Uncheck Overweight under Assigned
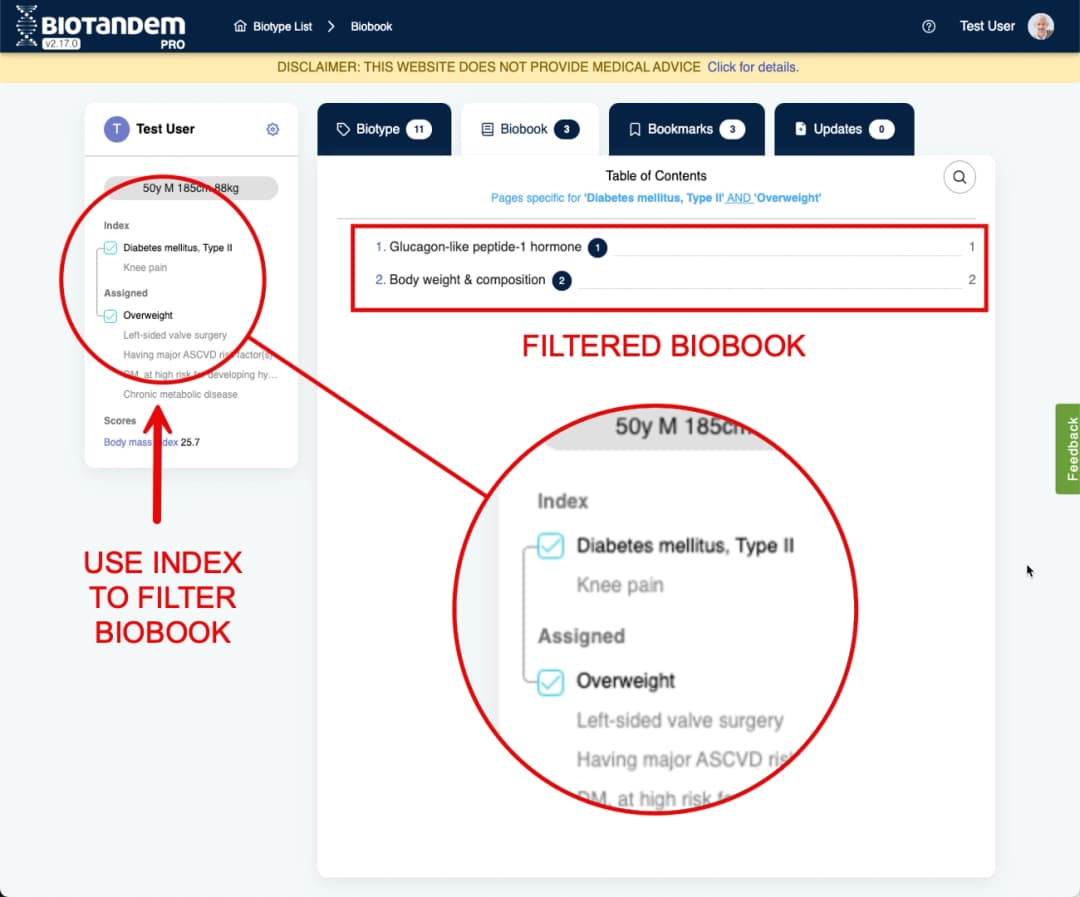1080x897 pixels. (x=110, y=315)
